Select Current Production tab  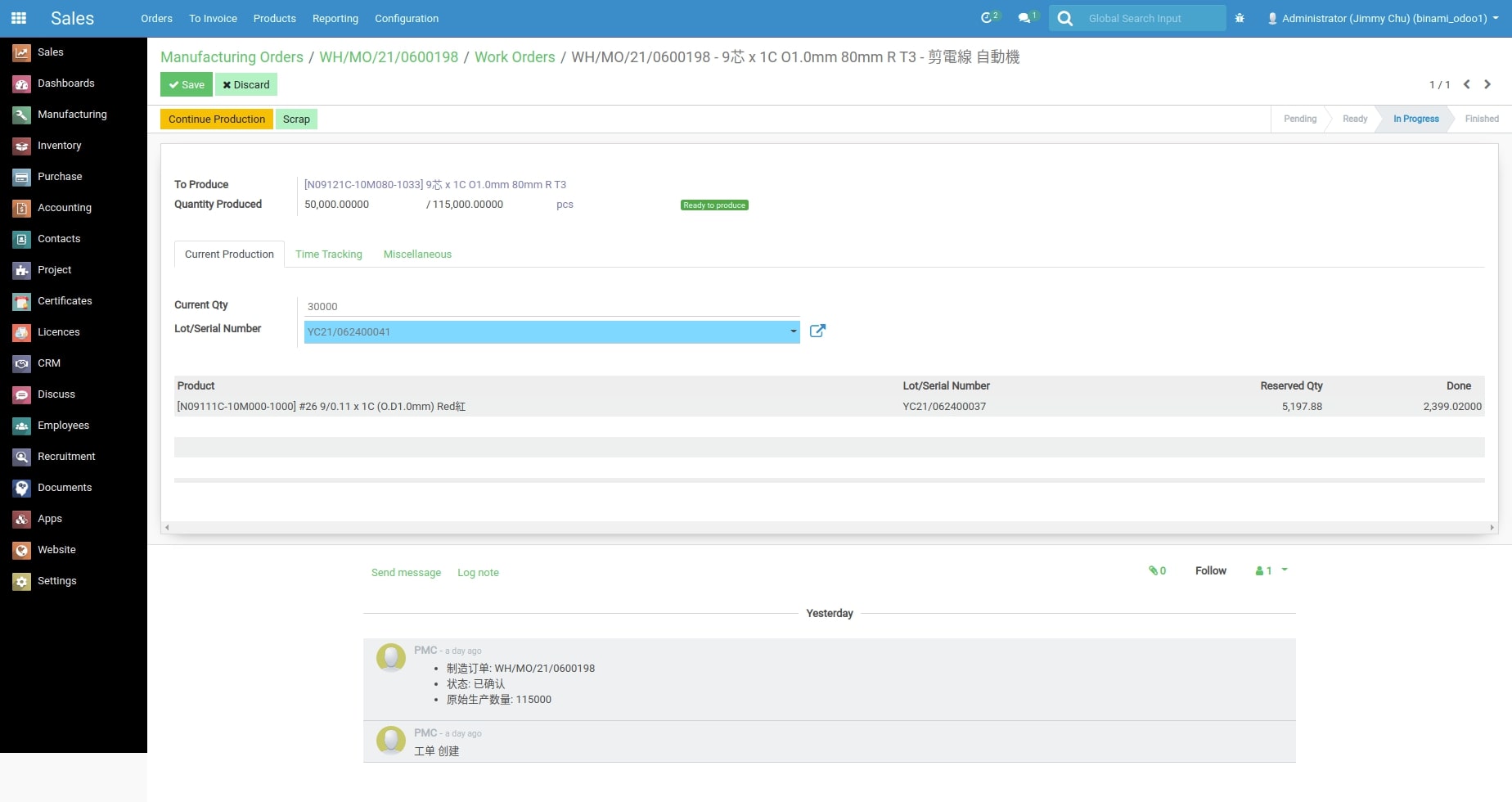coord(229,255)
